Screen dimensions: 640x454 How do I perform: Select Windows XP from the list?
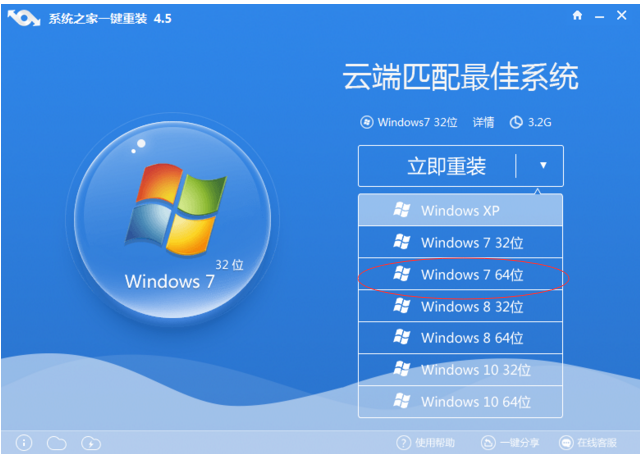pos(460,210)
